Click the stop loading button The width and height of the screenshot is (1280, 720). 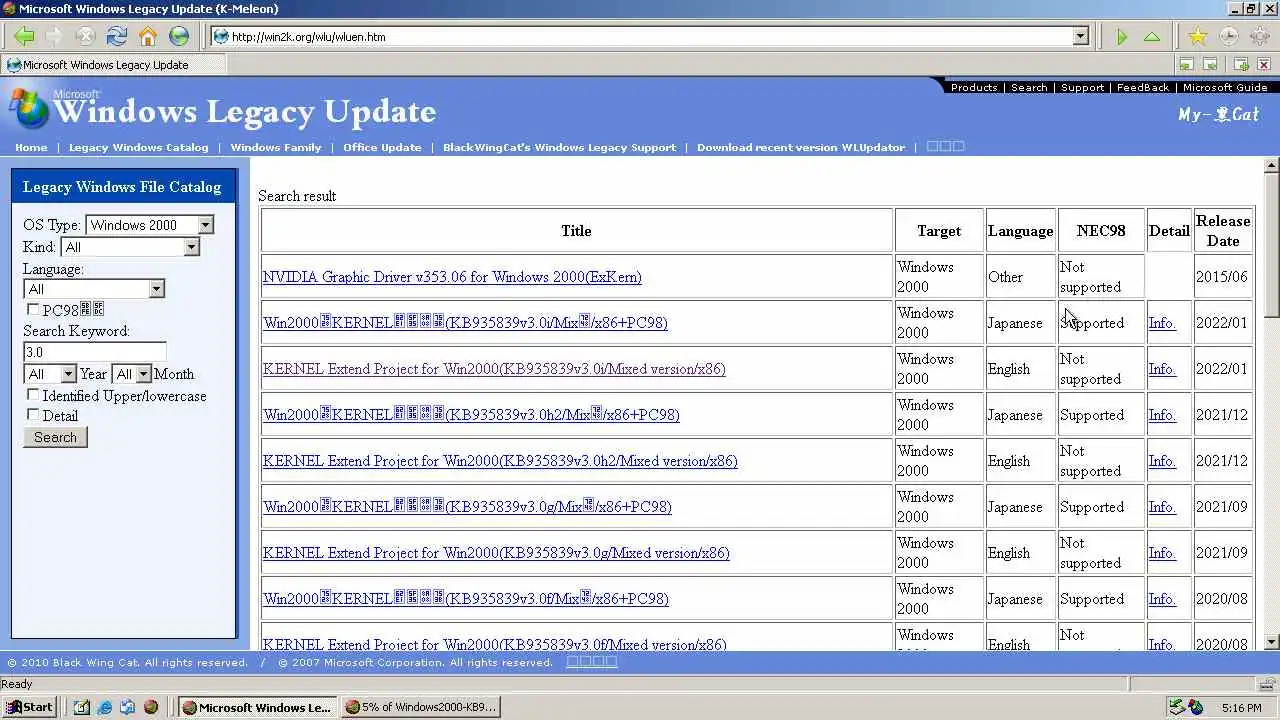[85, 36]
